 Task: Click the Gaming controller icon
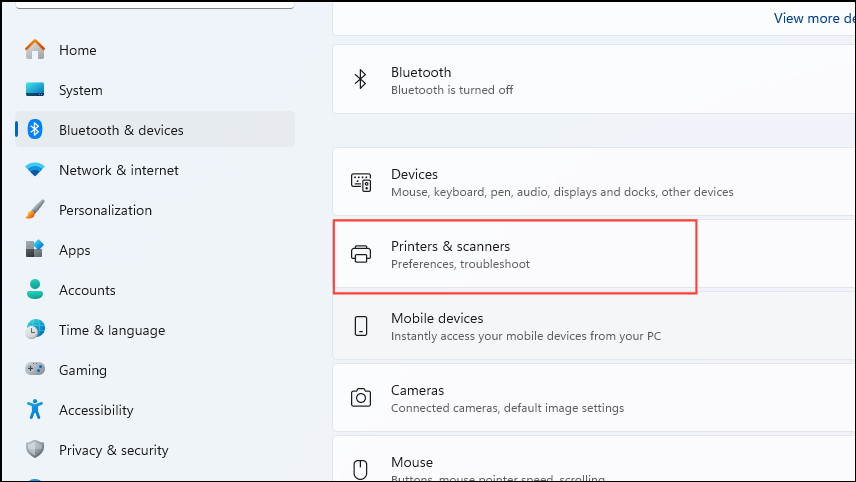35,369
